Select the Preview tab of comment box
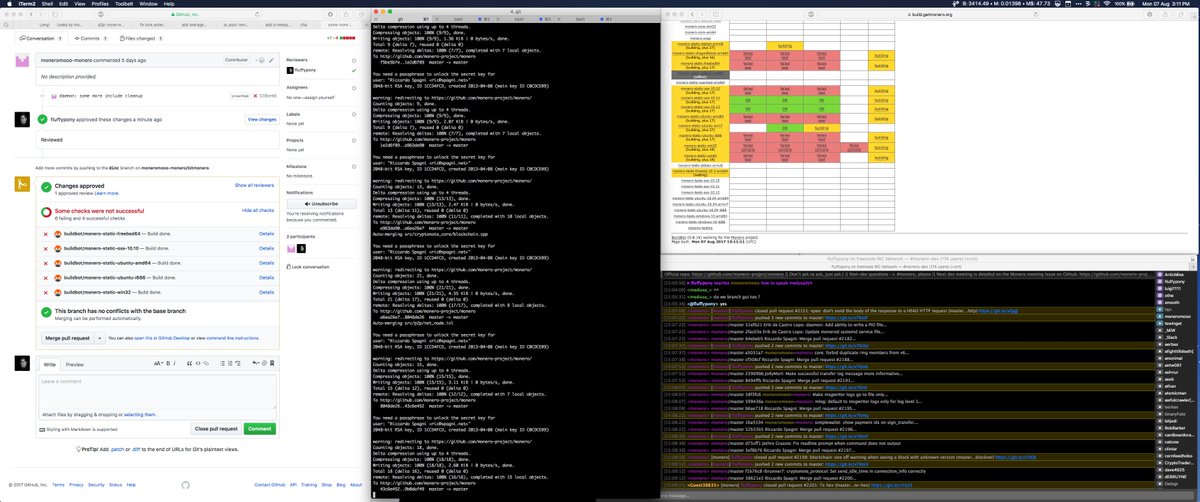This screenshot has width=1200, height=502. pyautogui.click(x=75, y=364)
